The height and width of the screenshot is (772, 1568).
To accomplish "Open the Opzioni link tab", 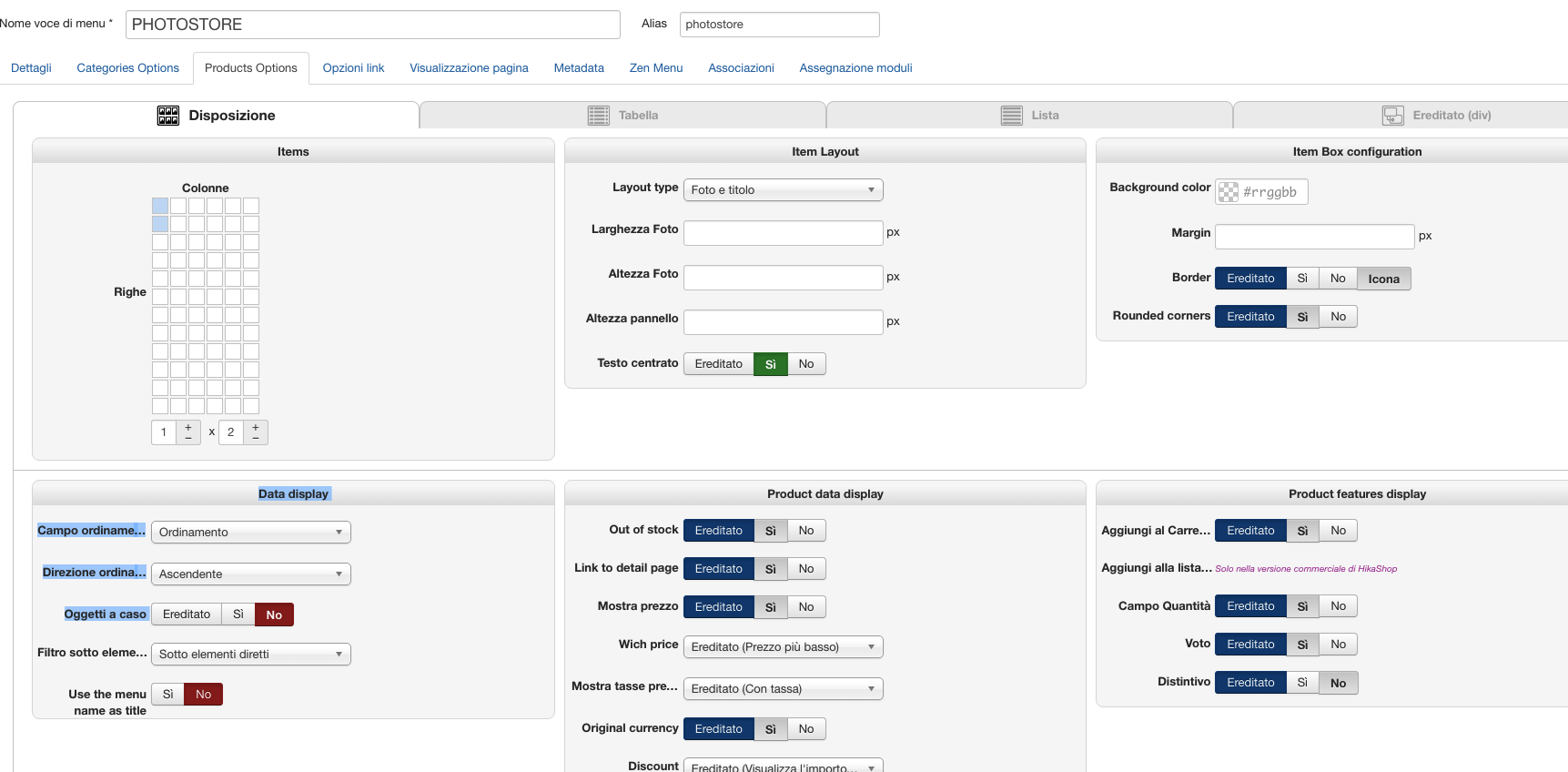I will click(354, 68).
